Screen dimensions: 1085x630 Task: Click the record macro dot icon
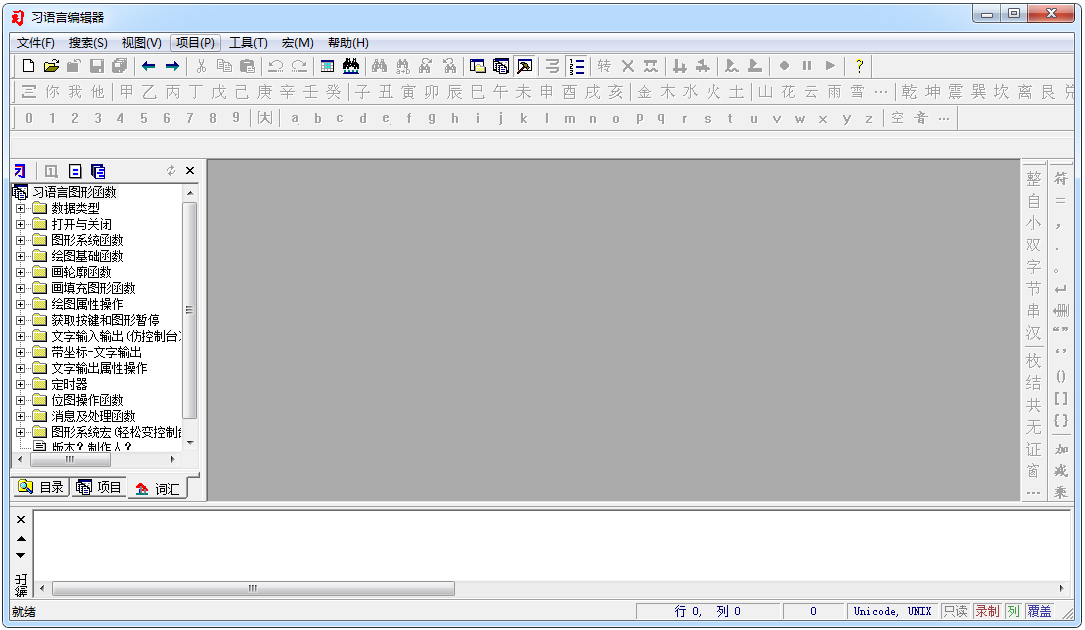(x=784, y=66)
